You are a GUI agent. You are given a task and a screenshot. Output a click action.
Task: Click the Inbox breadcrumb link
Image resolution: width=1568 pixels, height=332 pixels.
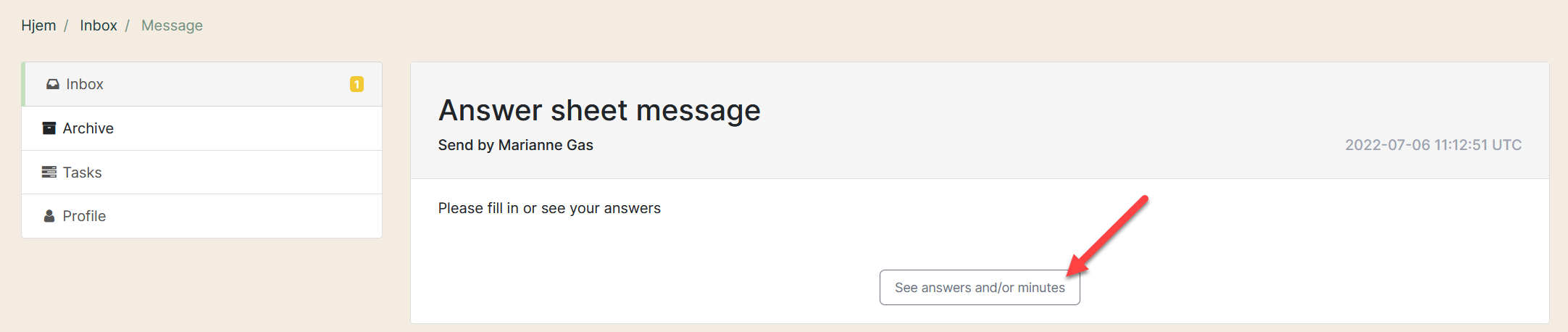click(x=99, y=25)
